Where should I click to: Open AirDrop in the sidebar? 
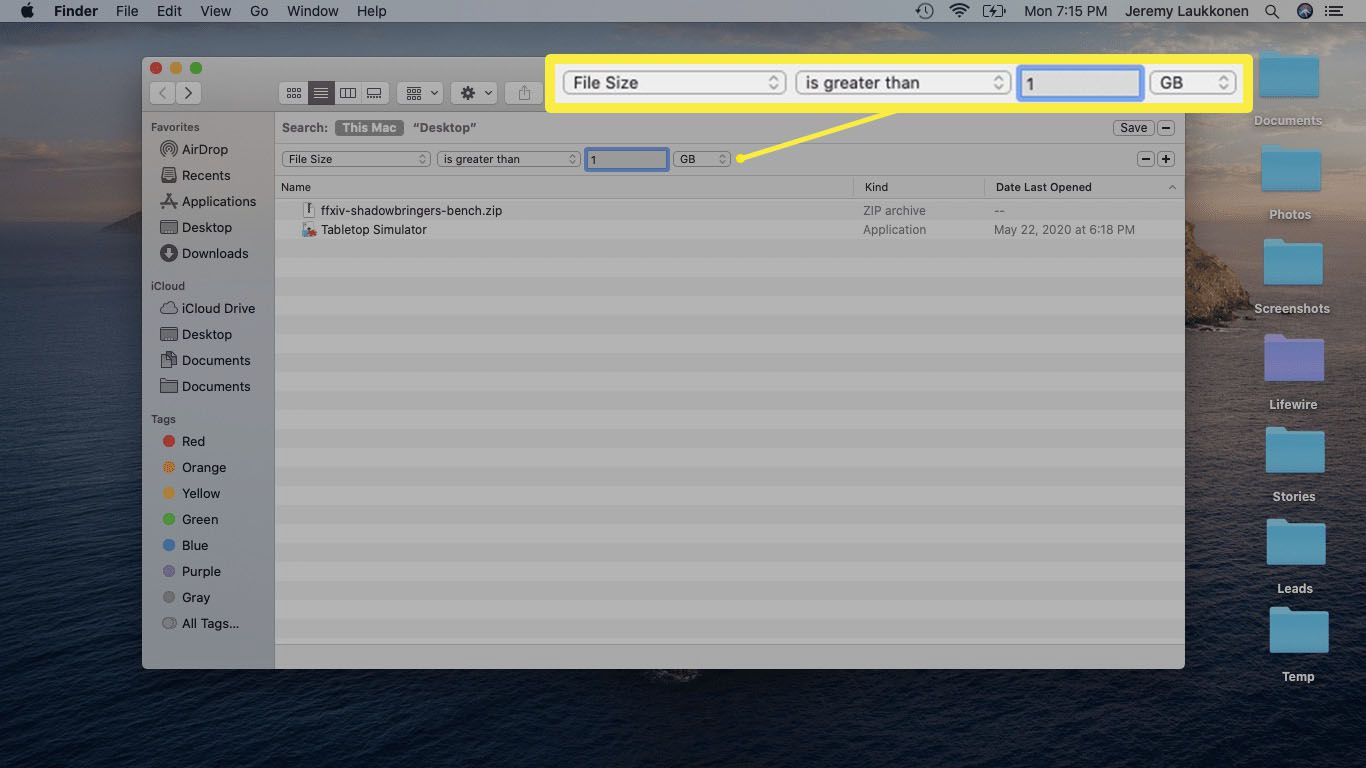[204, 149]
